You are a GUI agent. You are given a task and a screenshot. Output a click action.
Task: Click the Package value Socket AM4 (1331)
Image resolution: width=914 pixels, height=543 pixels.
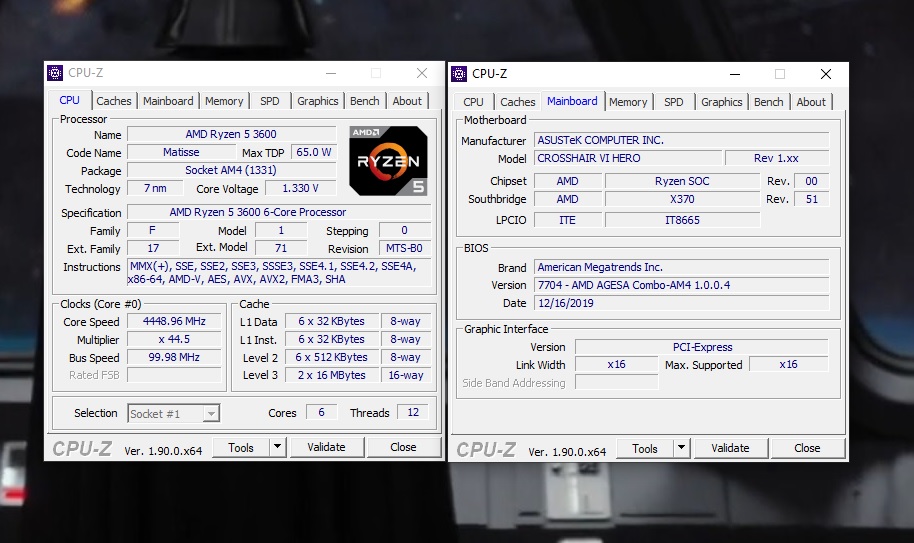click(231, 170)
